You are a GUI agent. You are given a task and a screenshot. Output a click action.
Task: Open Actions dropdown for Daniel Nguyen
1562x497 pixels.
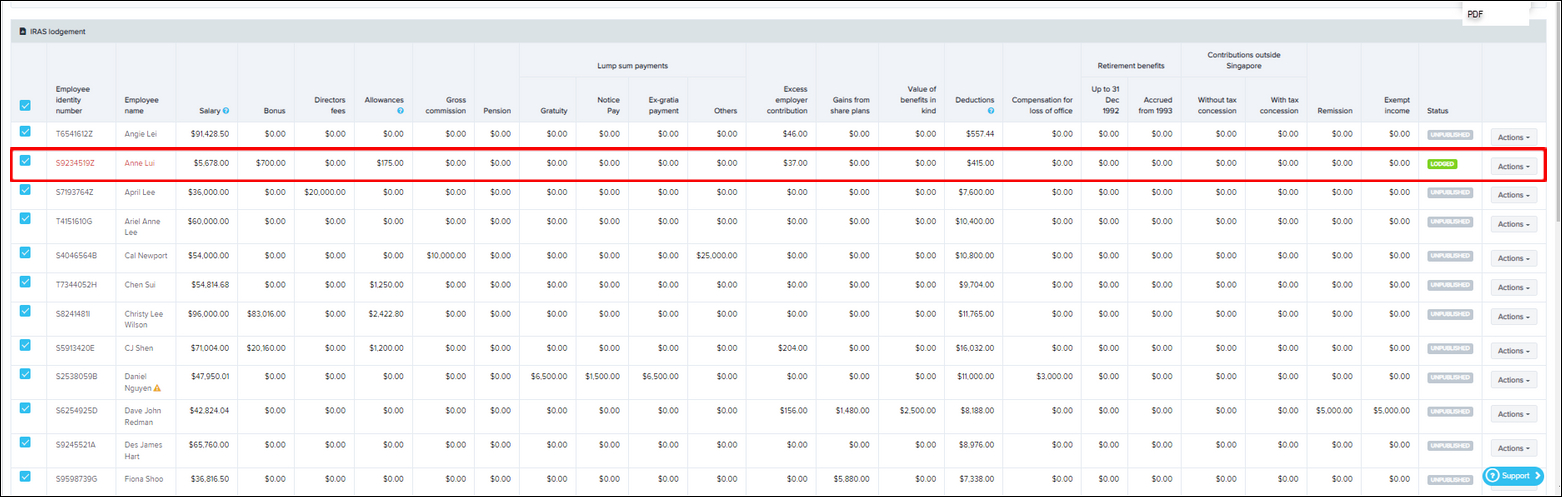(x=1513, y=378)
